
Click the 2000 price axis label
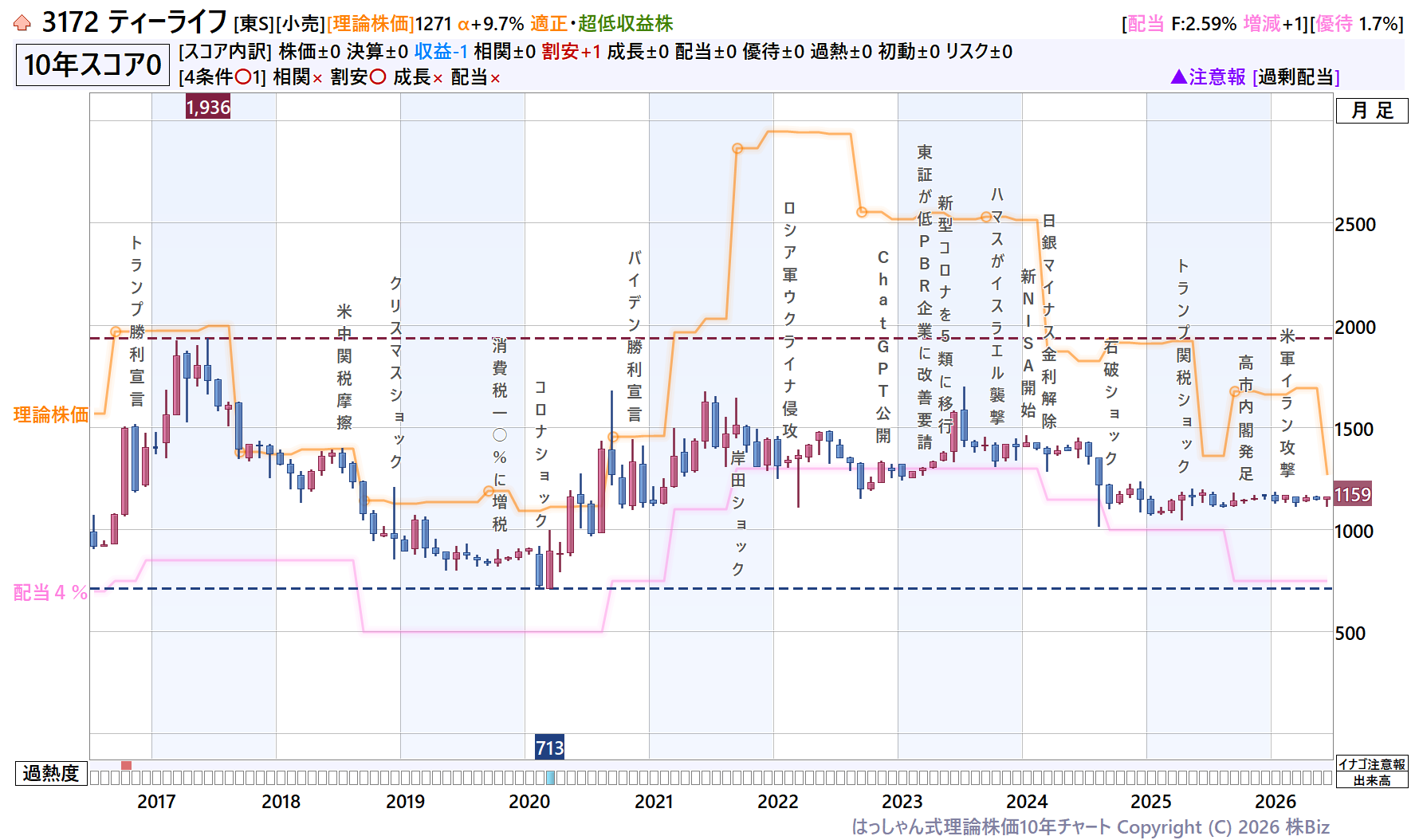tap(1355, 327)
